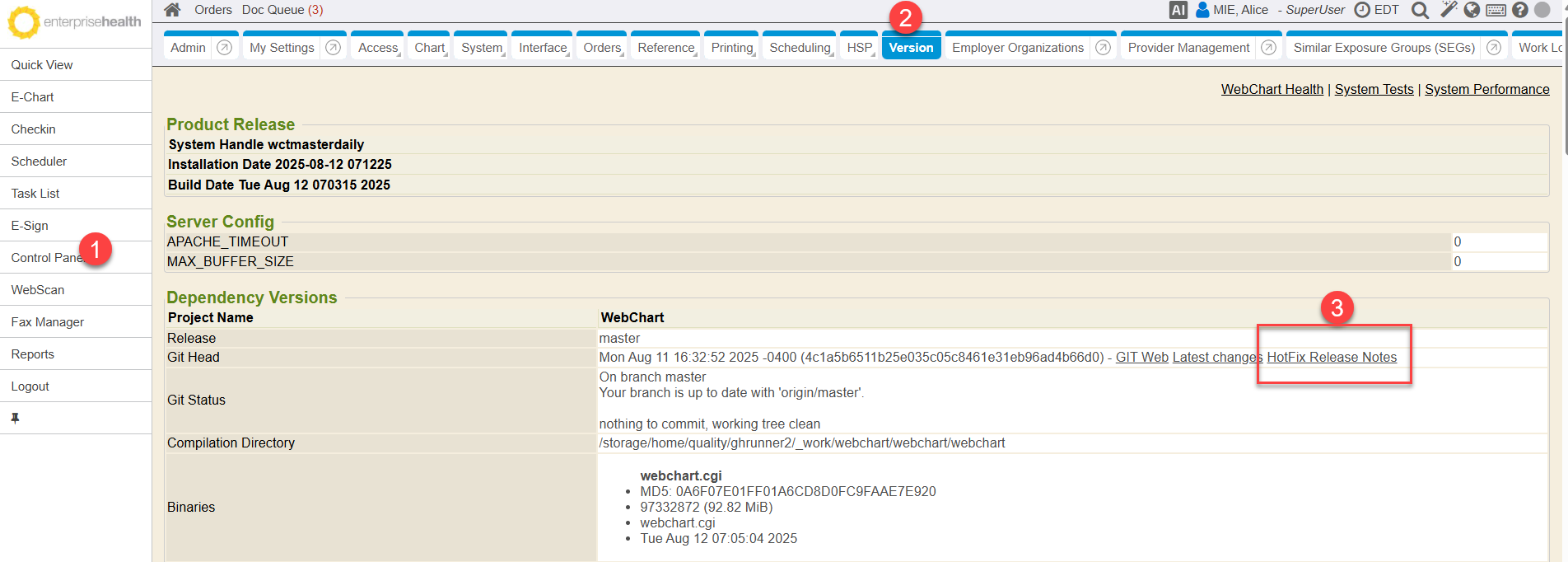This screenshot has width=1568, height=562.
Task: Open the Scheduling tab dropdown
Action: [x=800, y=48]
